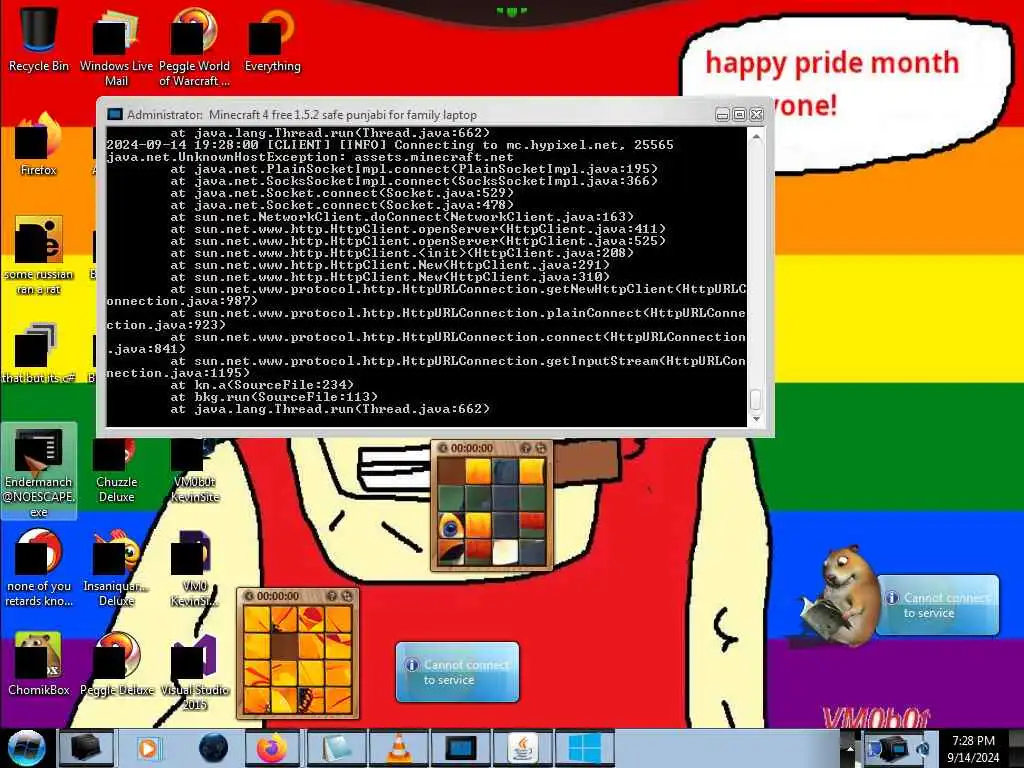Viewport: 1024px width, 768px height.
Task: Open the Windows Live Mail desktop shortcut
Action: click(116, 49)
